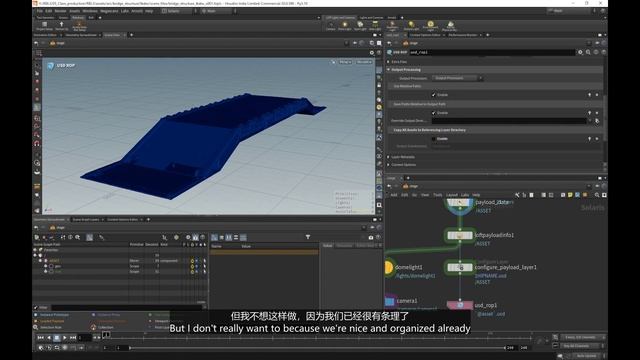
Task: Click the Play backward button
Action: tap(49, 338)
